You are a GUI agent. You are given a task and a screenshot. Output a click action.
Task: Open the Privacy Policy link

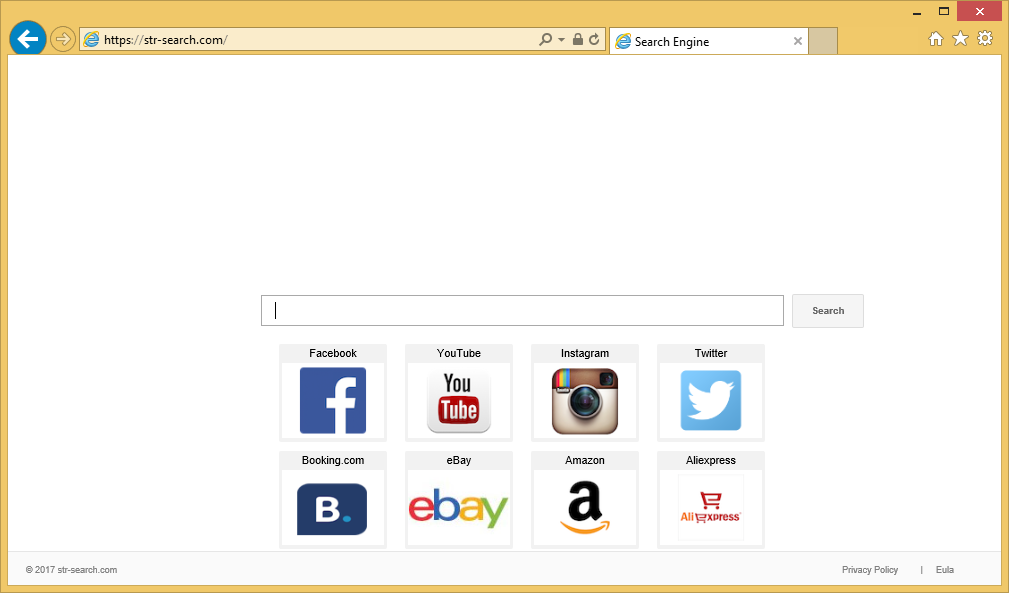coord(869,570)
